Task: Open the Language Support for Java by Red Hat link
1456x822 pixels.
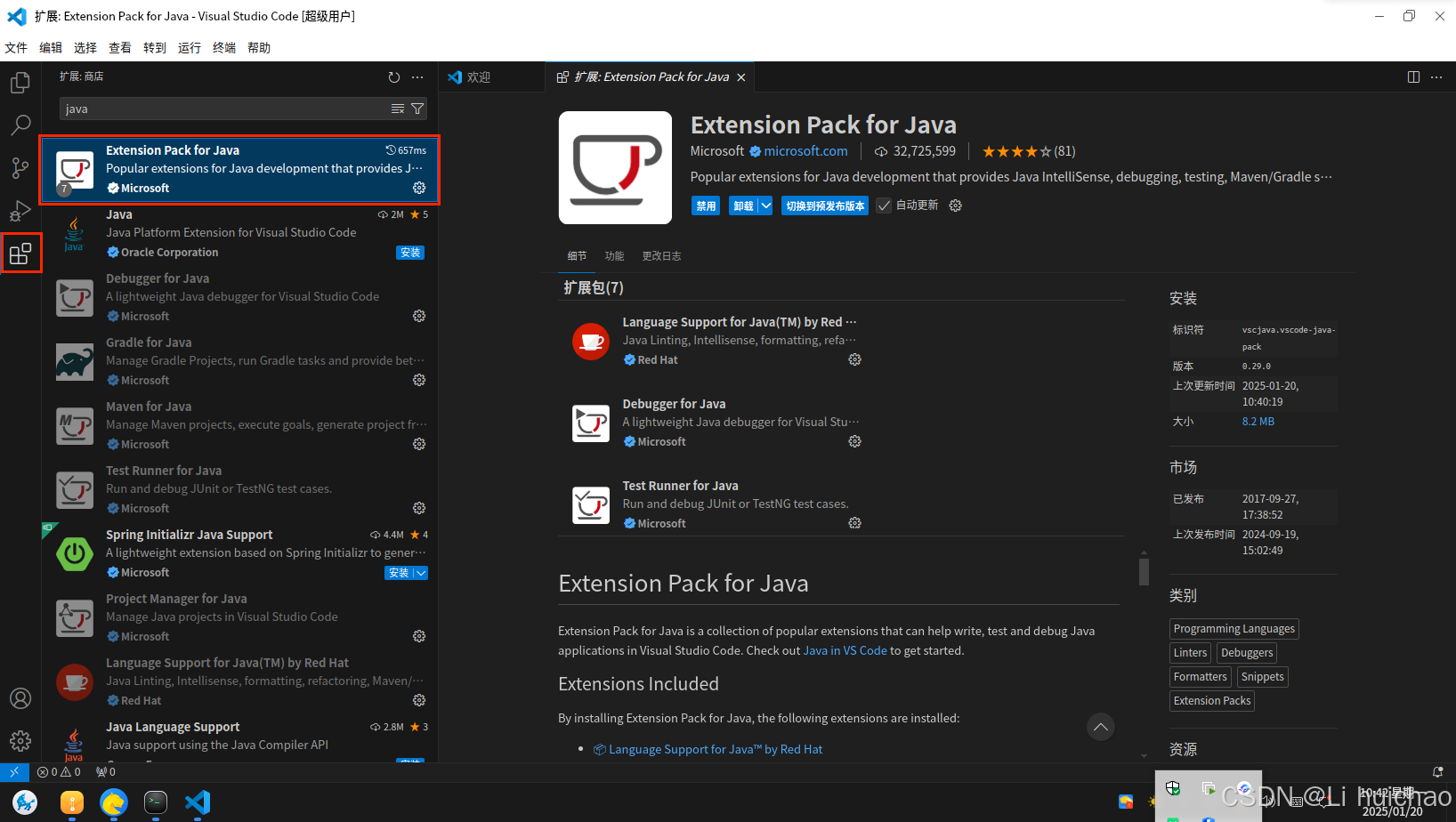Action: tap(716, 750)
